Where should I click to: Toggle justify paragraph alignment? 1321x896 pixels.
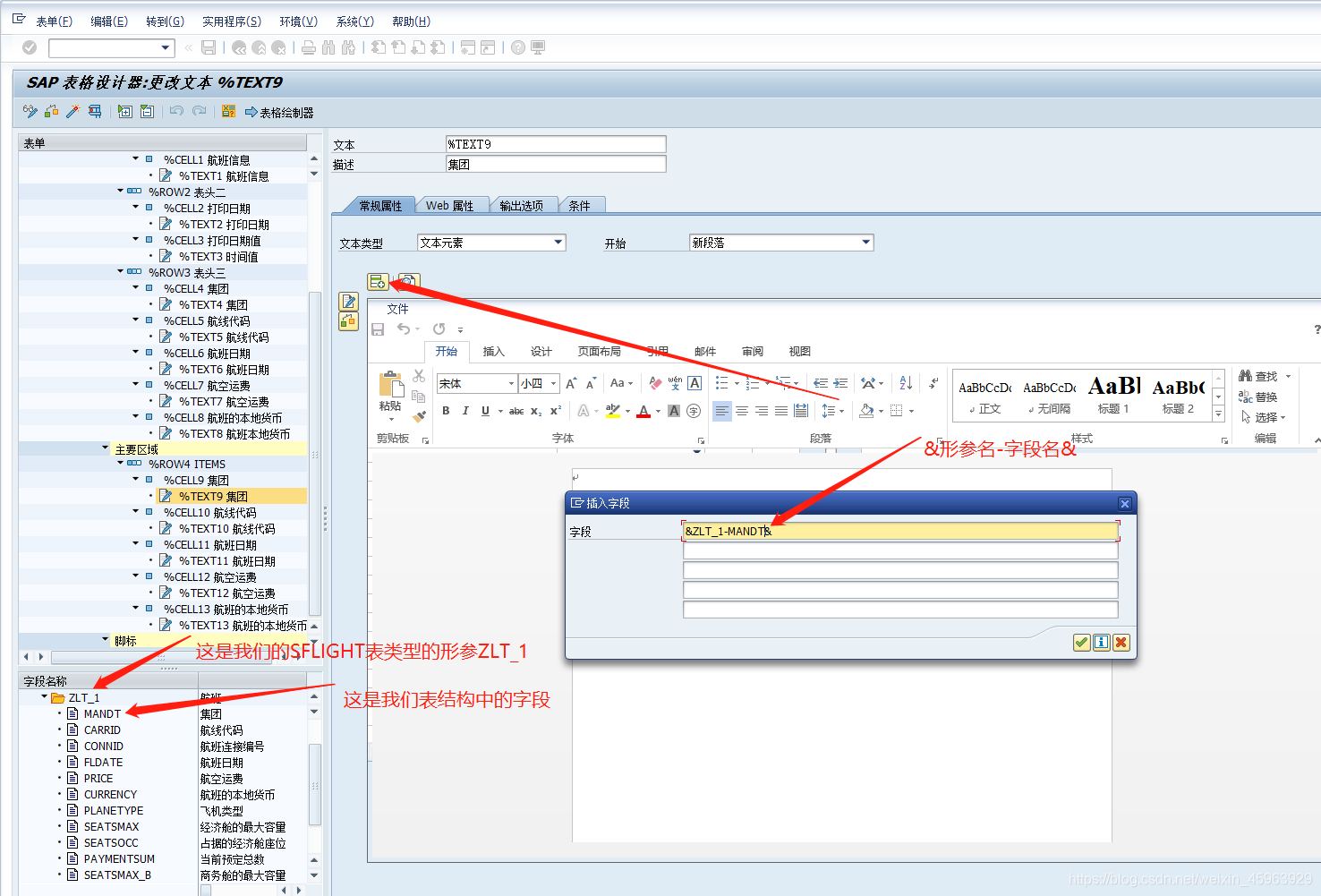tap(781, 411)
